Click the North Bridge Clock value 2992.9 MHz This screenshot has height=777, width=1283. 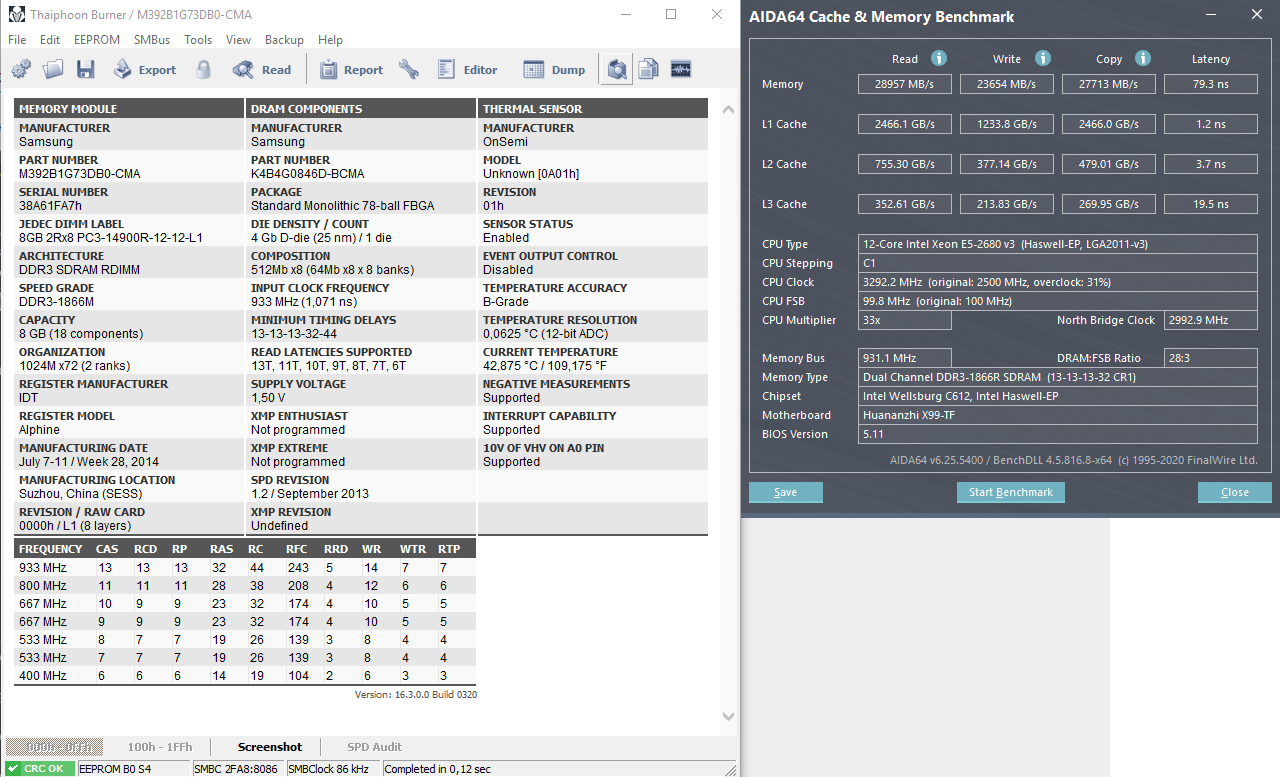[1211, 320]
